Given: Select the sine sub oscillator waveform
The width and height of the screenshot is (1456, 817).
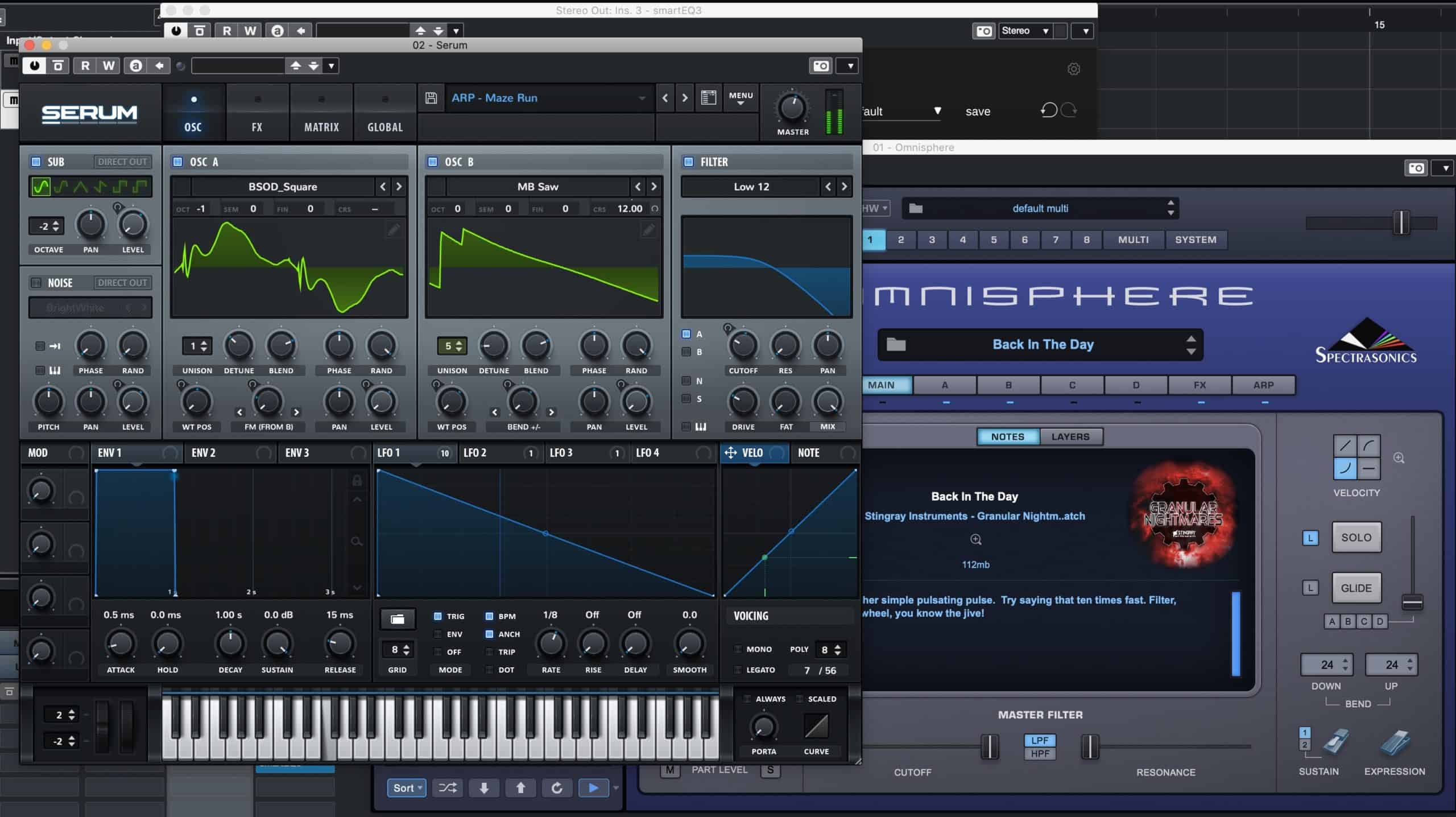Looking at the screenshot, I should [40, 186].
